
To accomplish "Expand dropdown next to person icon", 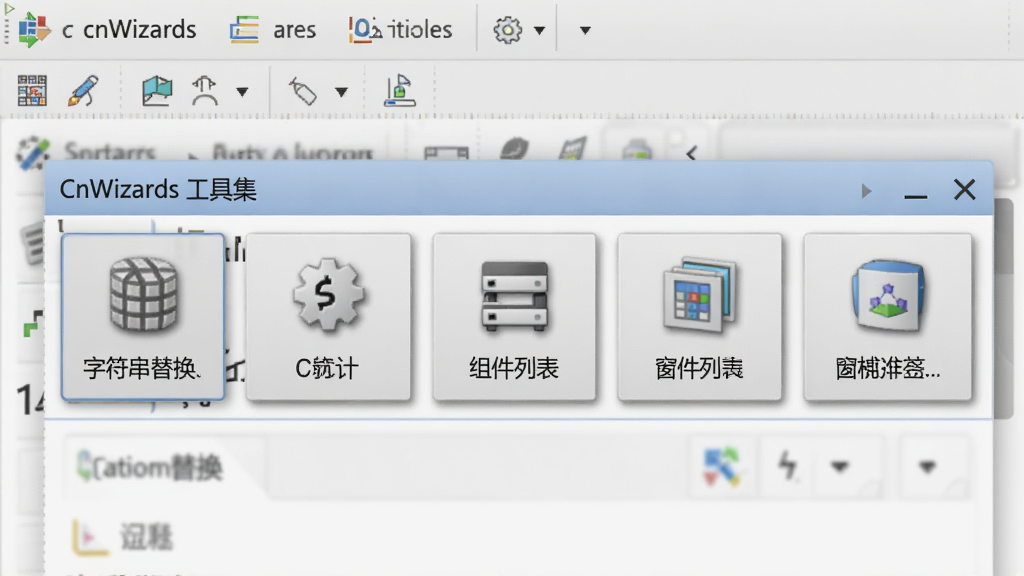I will point(242,92).
